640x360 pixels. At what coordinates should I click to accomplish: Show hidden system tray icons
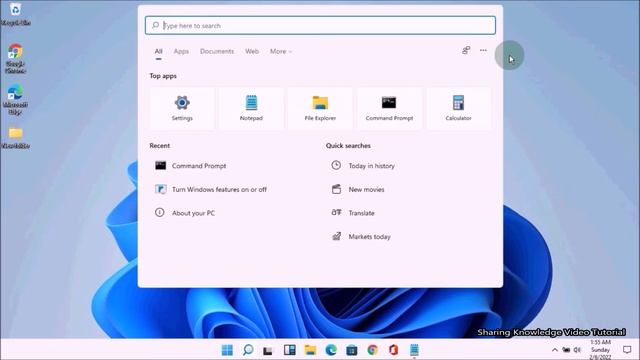pyautogui.click(x=554, y=350)
